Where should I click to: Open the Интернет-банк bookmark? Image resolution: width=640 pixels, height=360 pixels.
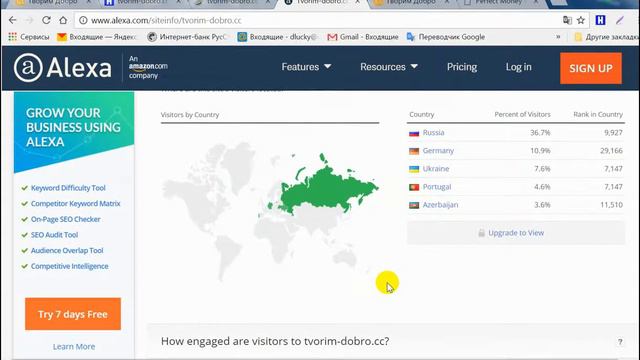(x=187, y=37)
